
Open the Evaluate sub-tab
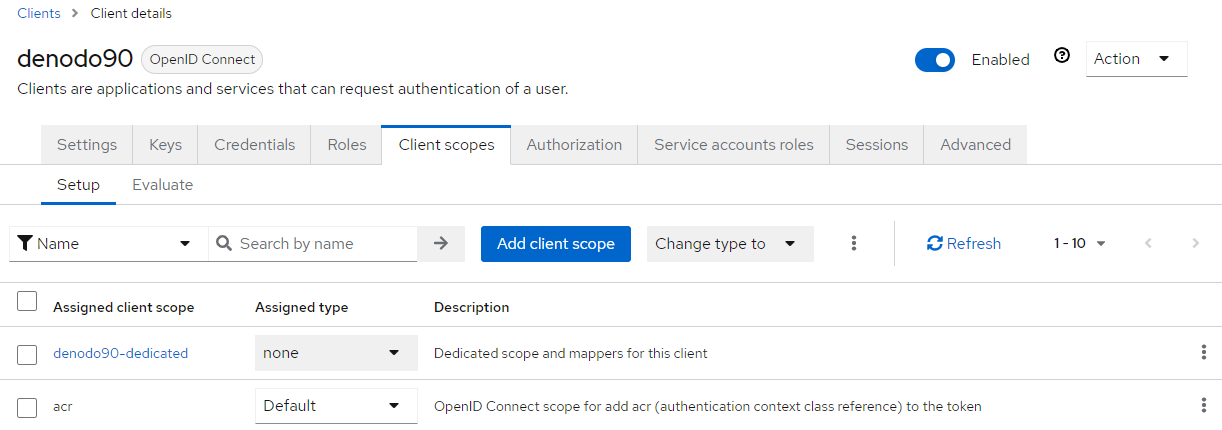(163, 185)
